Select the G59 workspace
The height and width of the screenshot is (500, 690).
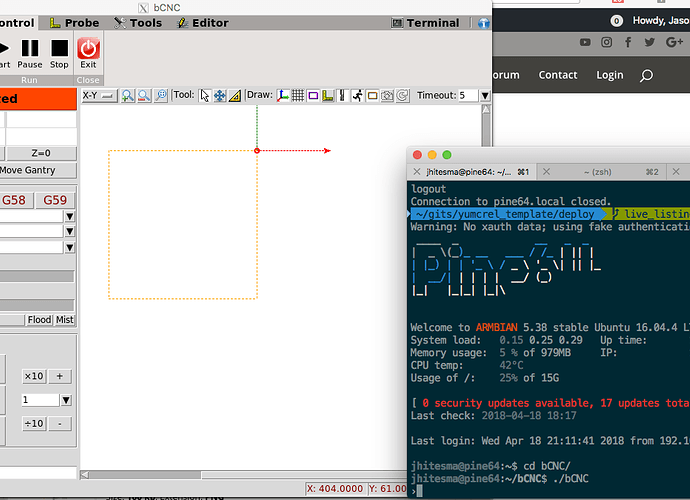(55, 200)
